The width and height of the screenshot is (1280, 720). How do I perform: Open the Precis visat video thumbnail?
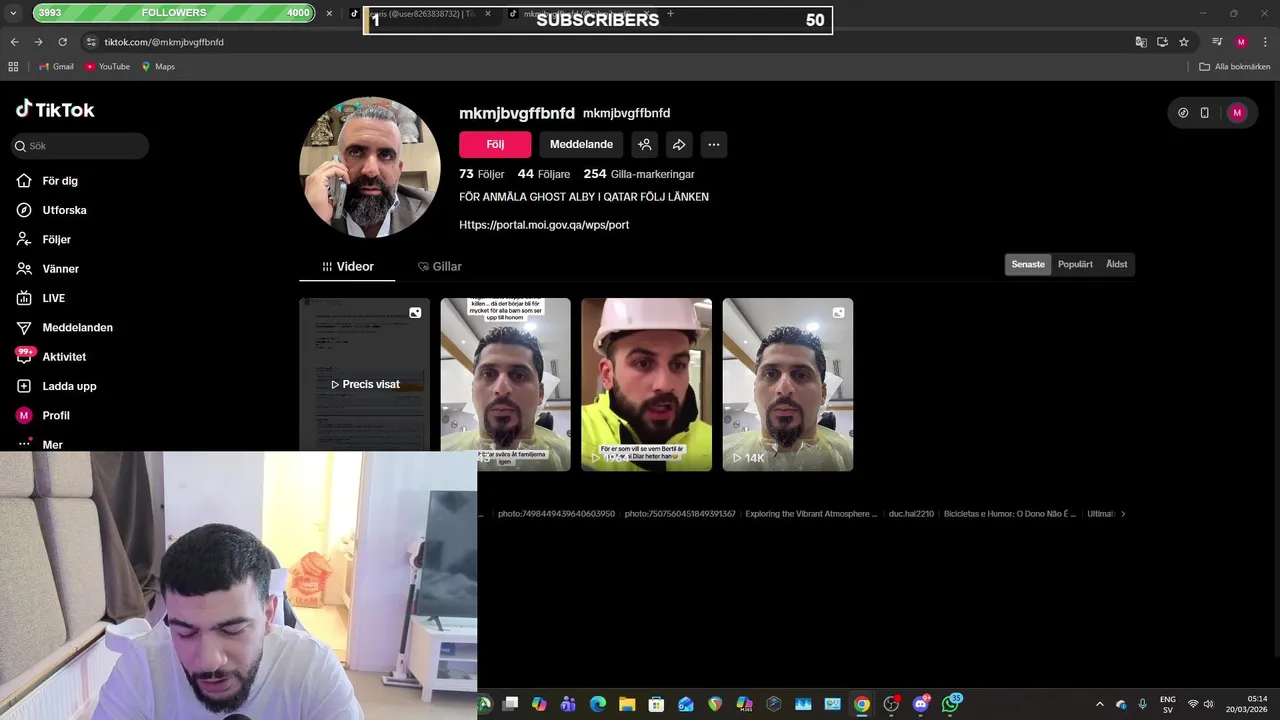point(365,376)
